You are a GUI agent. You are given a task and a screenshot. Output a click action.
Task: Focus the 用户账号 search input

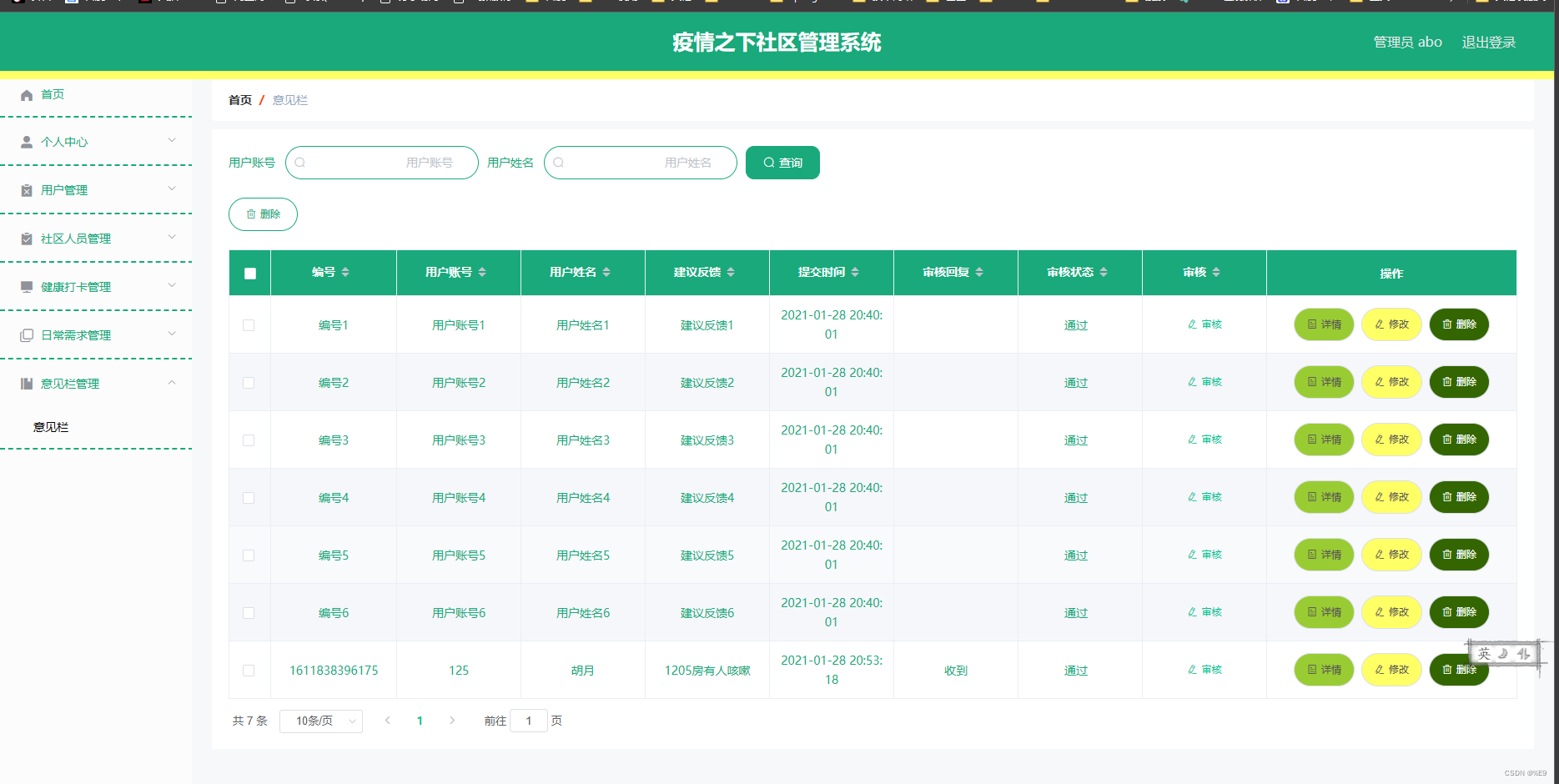point(382,163)
